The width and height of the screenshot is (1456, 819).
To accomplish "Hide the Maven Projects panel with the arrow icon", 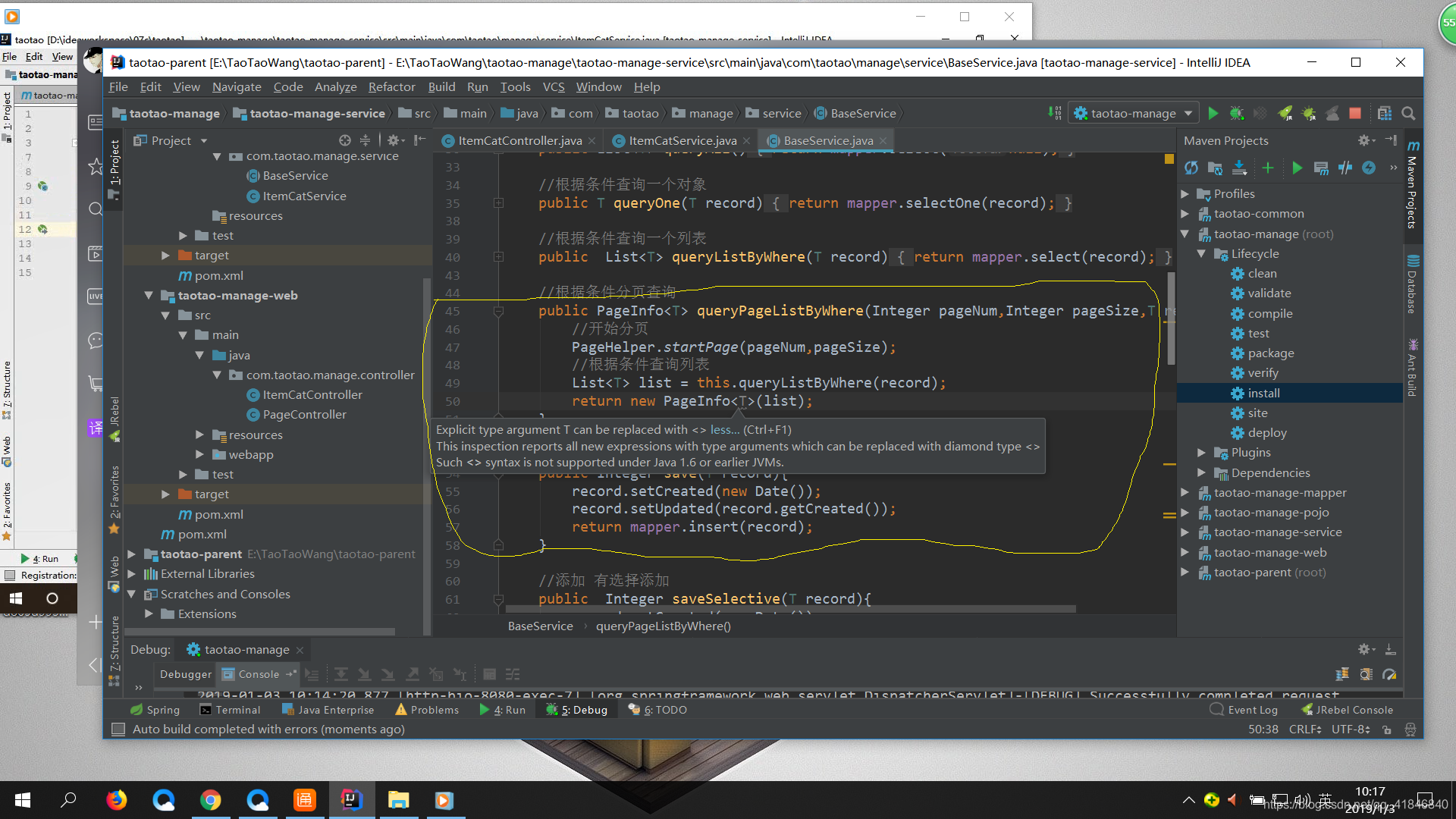I will coord(1391,140).
